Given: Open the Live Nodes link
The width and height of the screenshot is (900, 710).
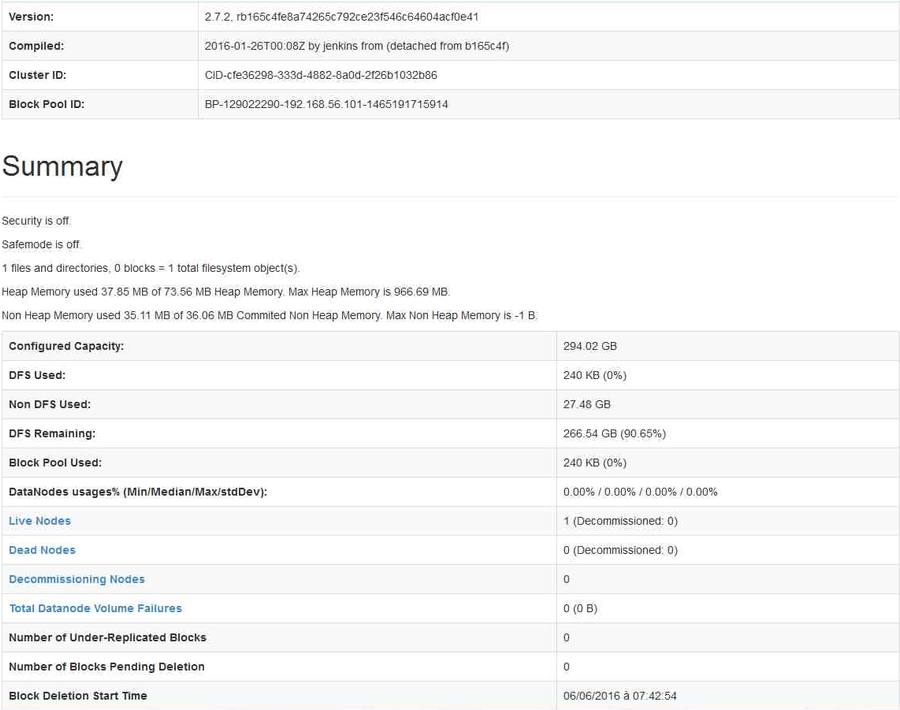Looking at the screenshot, I should pyautogui.click(x=40, y=521).
